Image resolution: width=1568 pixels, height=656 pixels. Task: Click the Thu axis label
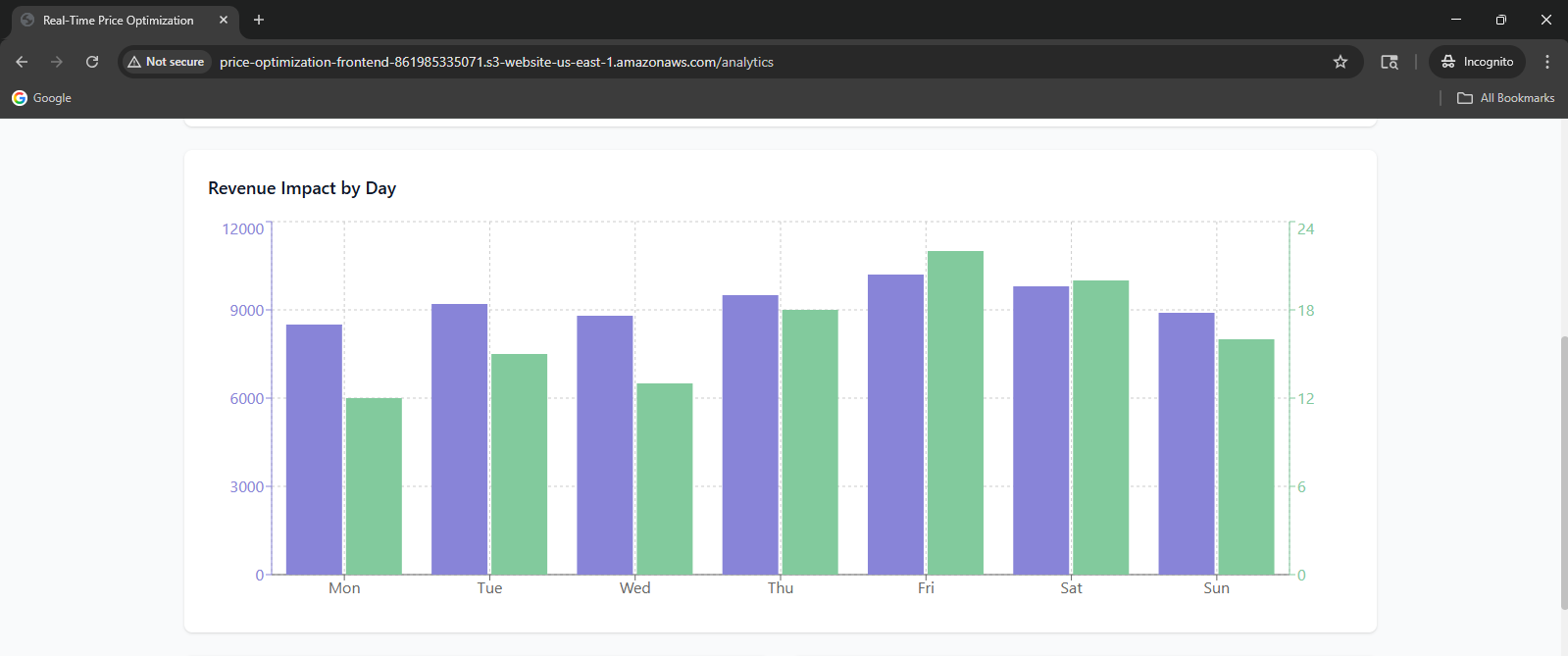[x=781, y=588]
